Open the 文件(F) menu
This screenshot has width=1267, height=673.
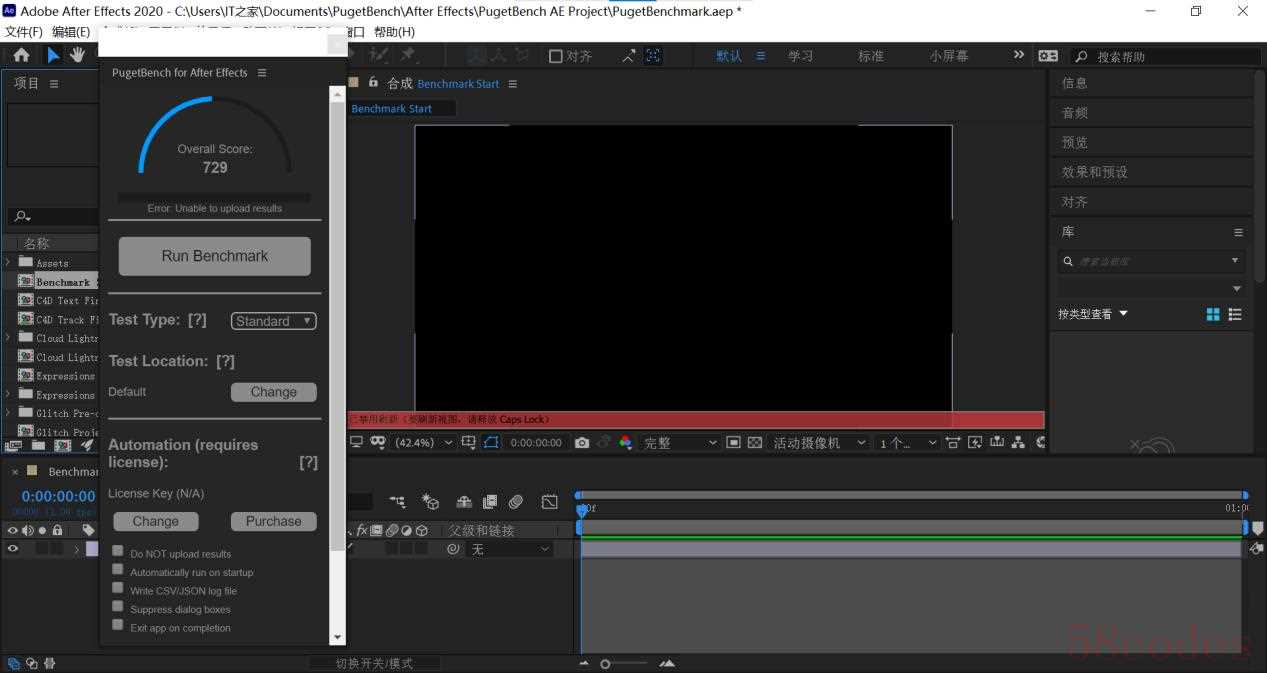(x=24, y=32)
